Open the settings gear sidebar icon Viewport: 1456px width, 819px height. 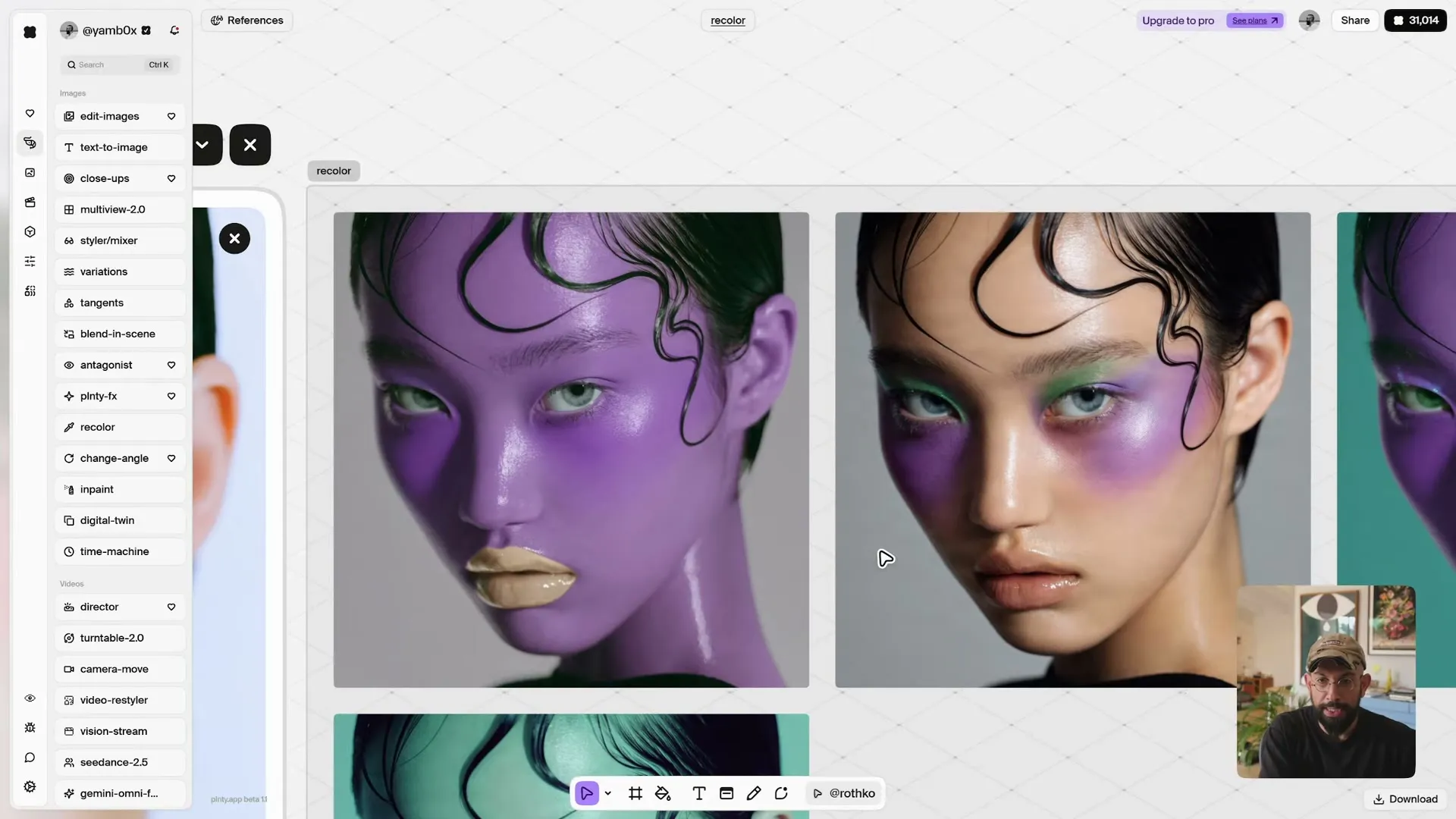(30, 787)
